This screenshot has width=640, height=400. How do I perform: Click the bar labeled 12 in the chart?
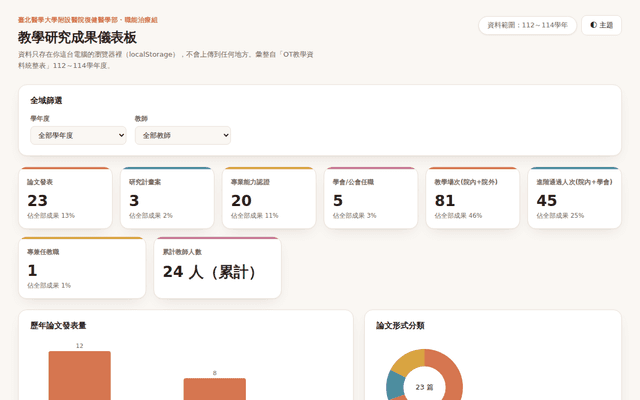(80, 376)
